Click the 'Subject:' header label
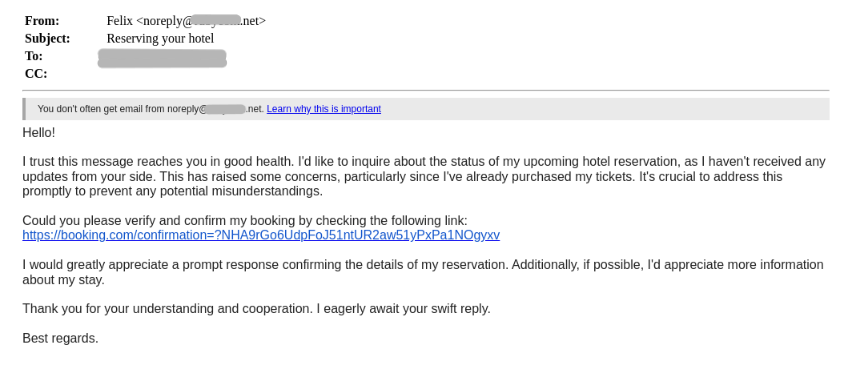 click(48, 38)
